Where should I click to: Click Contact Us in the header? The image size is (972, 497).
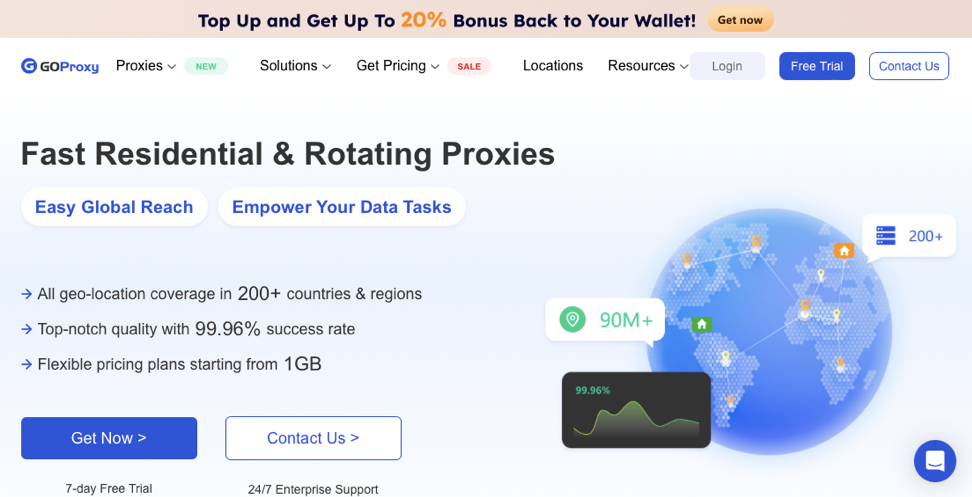pos(909,66)
